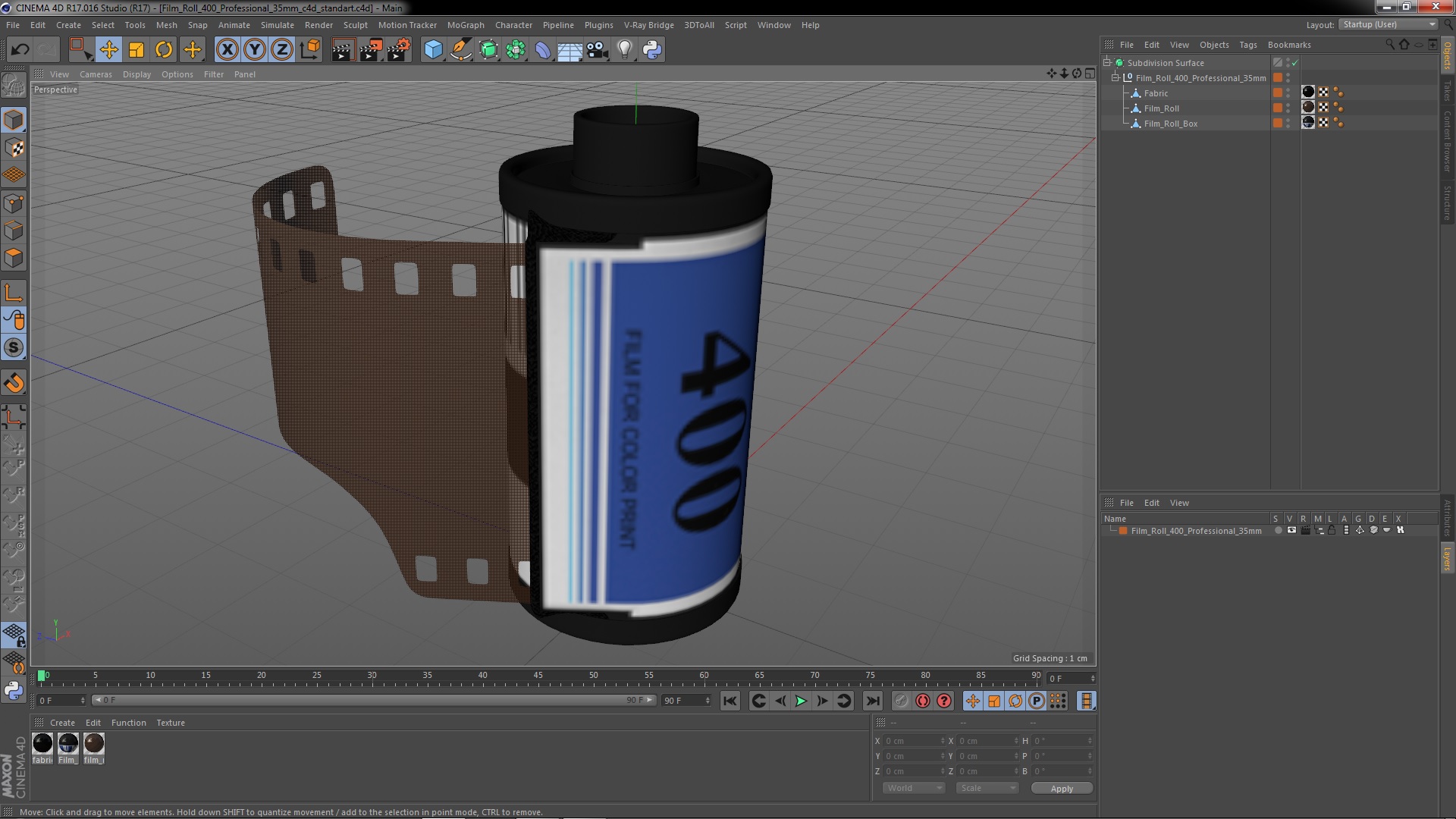This screenshot has height=819, width=1456.
Task: Open the Simulate menu
Action: point(276,25)
